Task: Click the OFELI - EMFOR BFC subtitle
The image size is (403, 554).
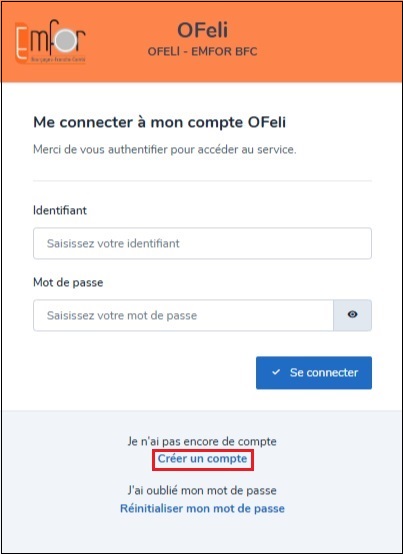Action: pos(202,52)
